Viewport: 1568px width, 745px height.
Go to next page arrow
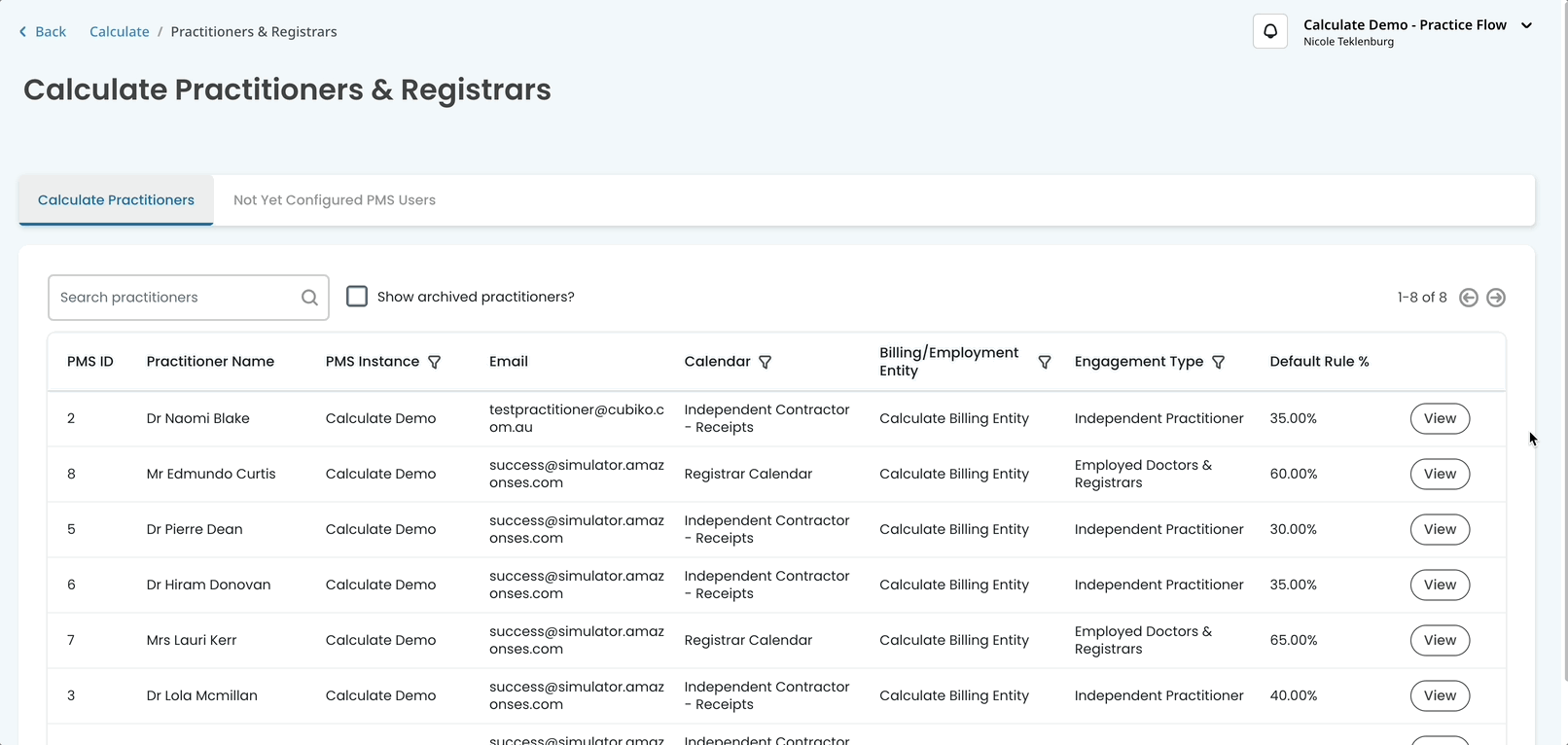(1496, 298)
